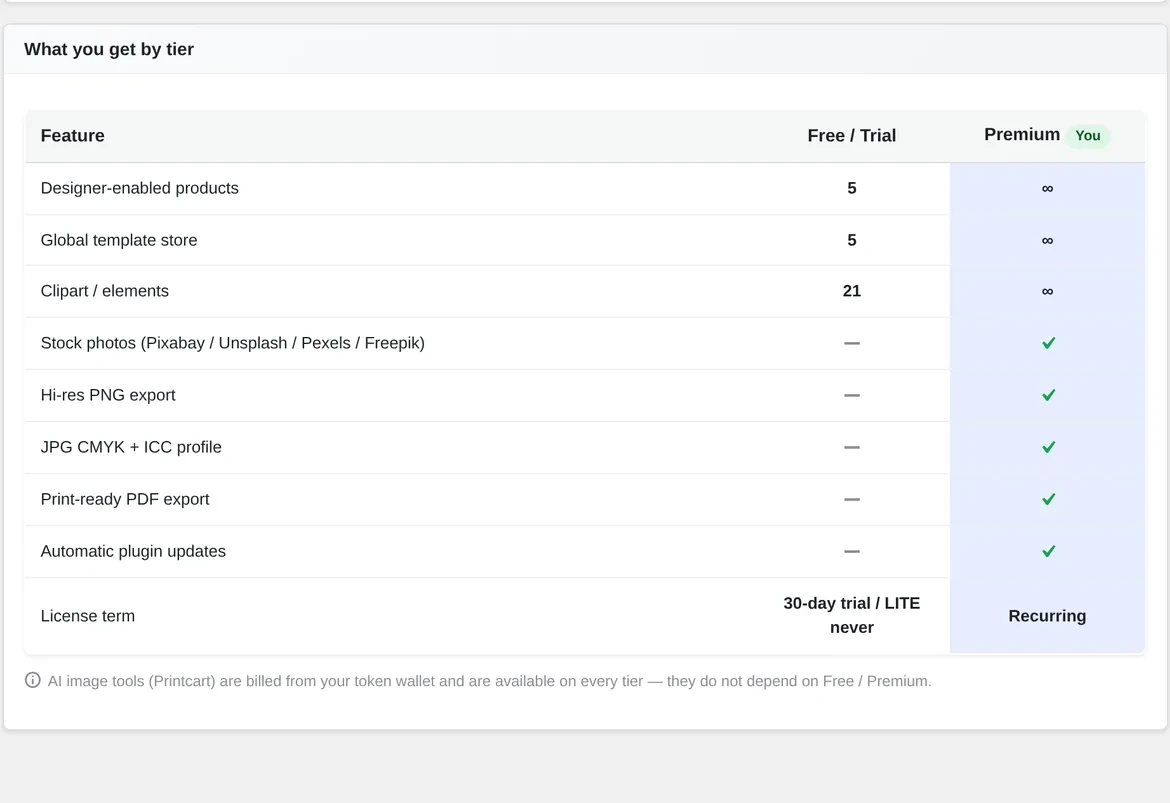
Task: Click the infinity symbol for Global template store
Action: point(1048,240)
